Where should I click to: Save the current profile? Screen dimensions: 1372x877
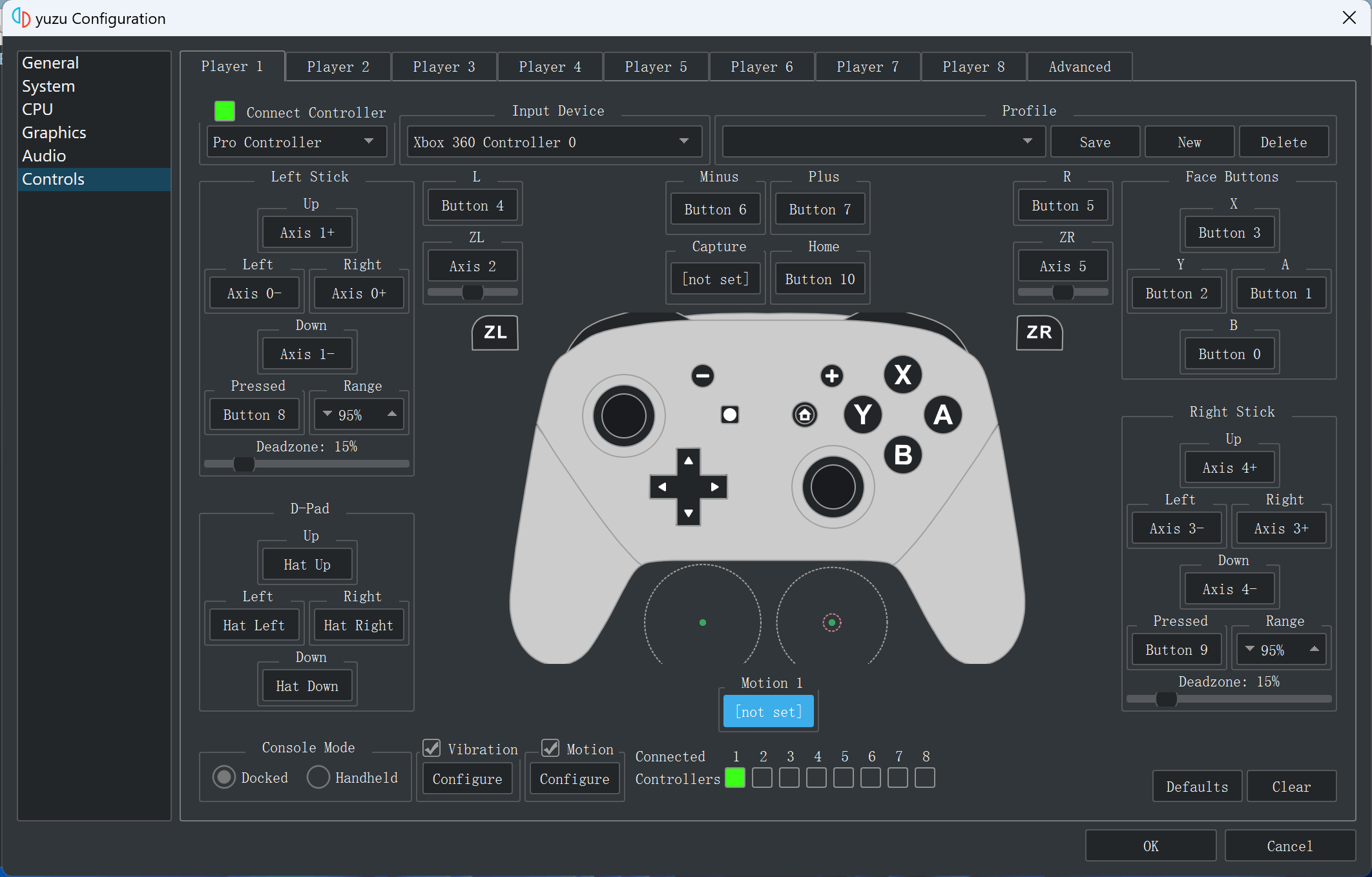(x=1095, y=141)
